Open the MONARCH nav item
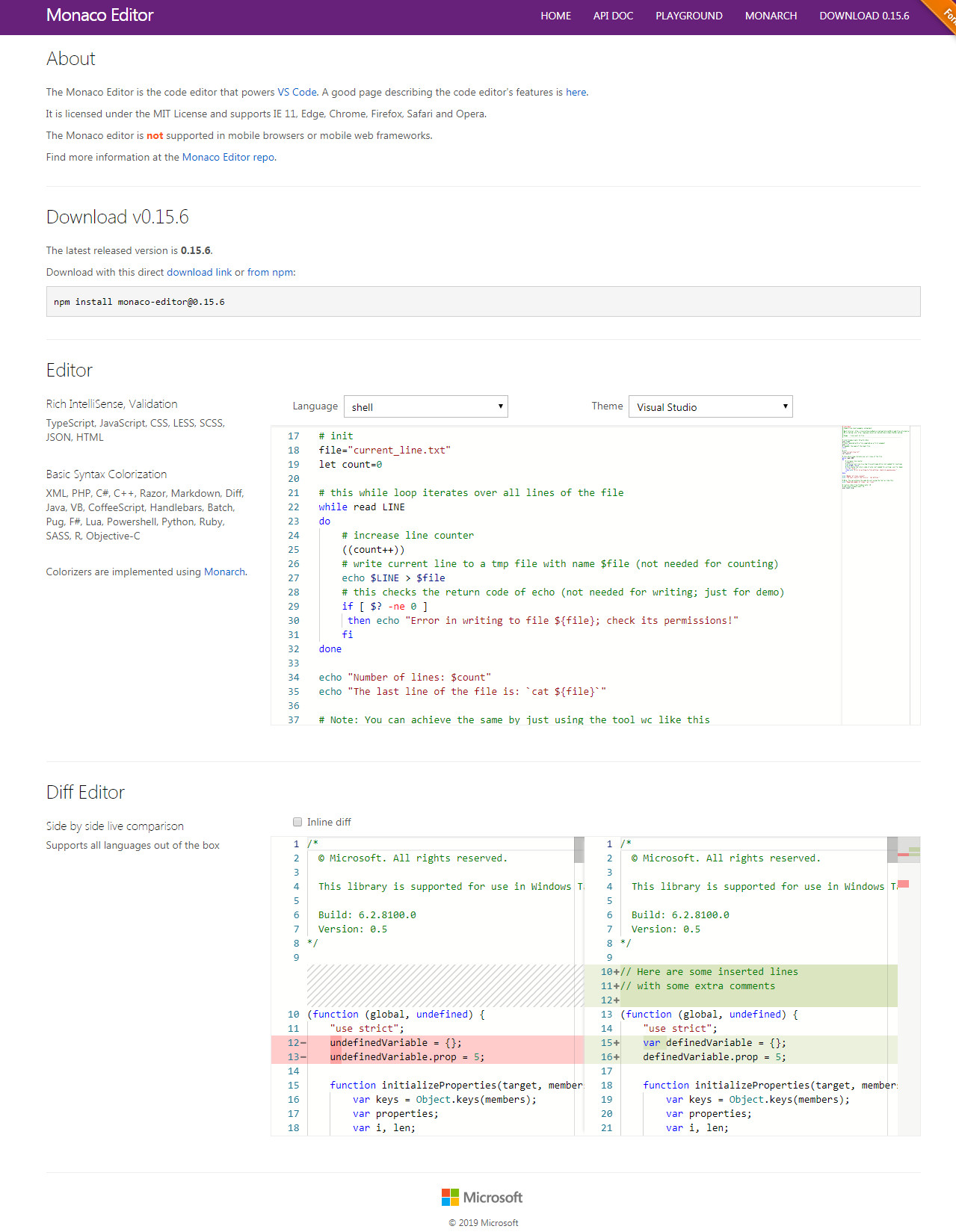This screenshot has height=1232, width=956. (771, 16)
